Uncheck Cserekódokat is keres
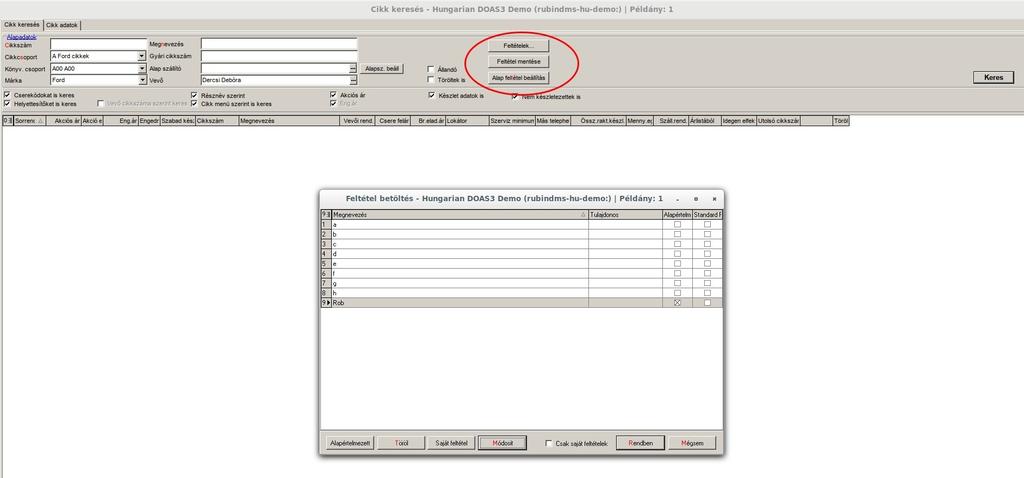 click(x=7, y=95)
